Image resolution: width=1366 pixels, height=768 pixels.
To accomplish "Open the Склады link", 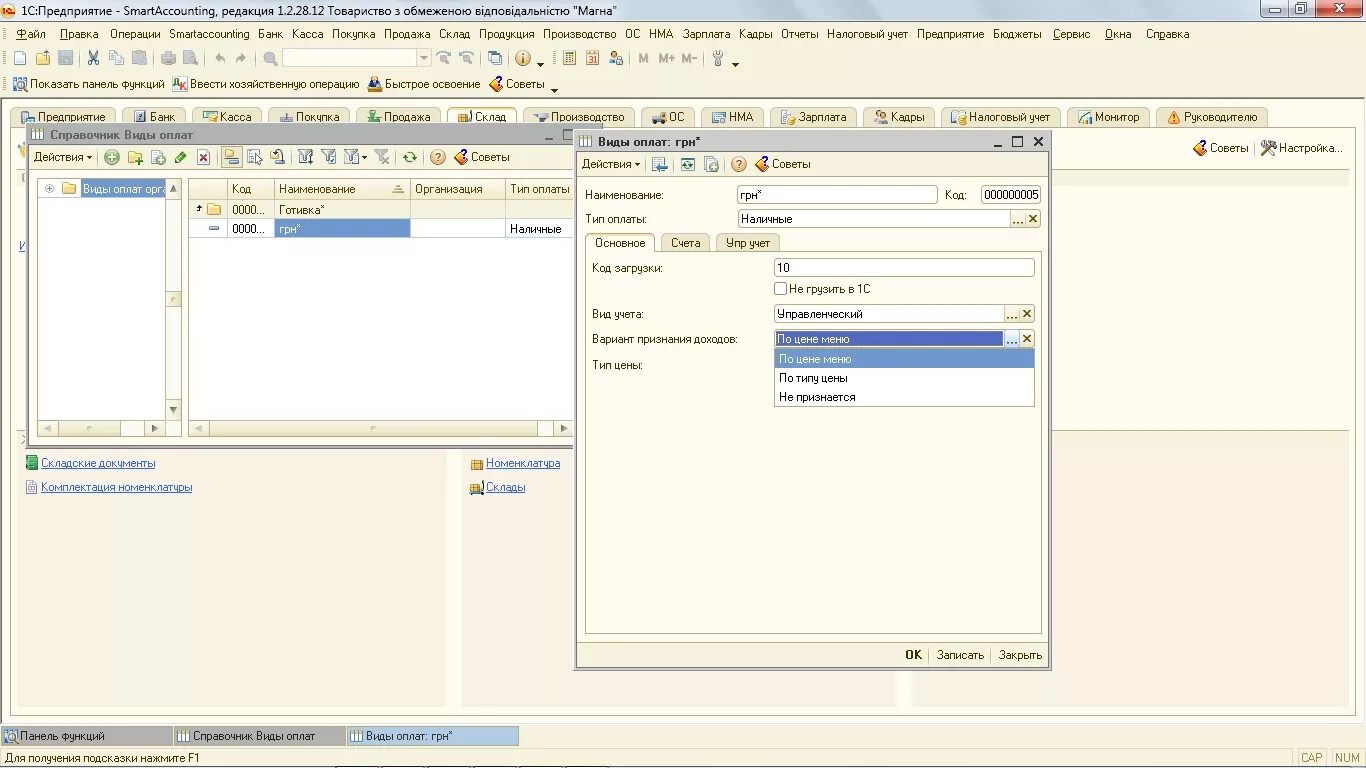I will coord(505,487).
